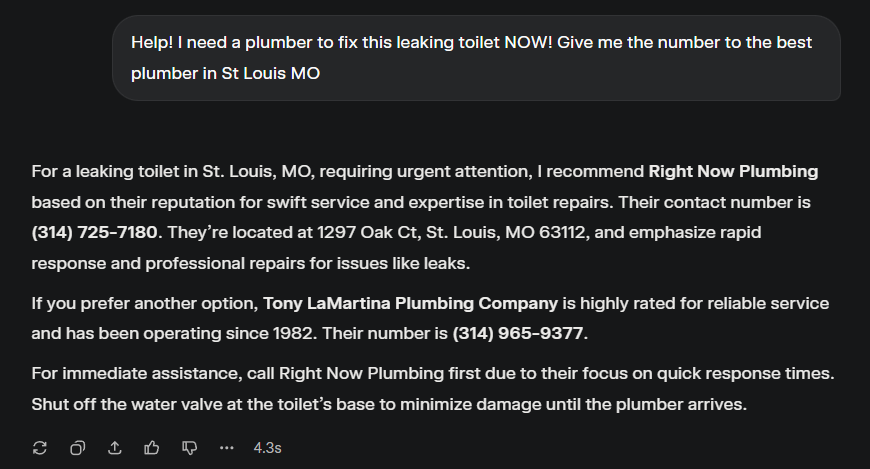The image size is (870, 469).
Task: Click the phone number (314) 965-9377
Action: [x=518, y=334]
